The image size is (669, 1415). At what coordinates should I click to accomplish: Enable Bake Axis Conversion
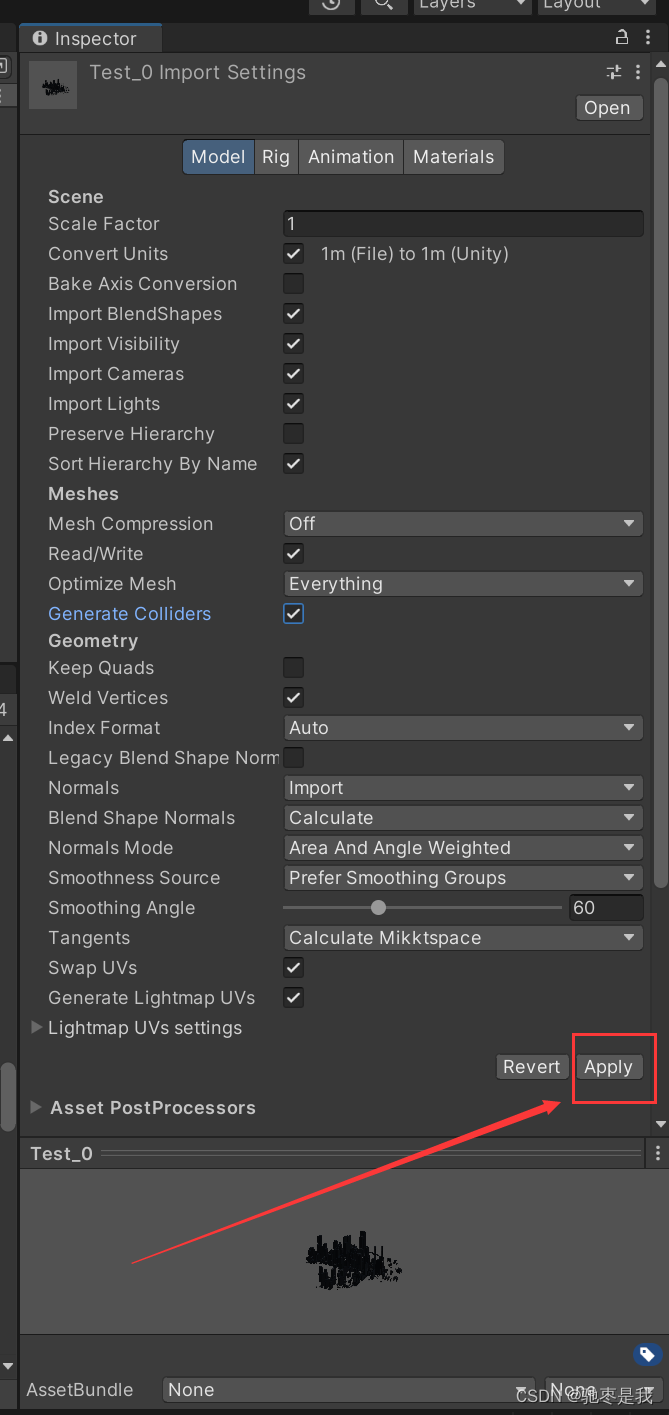(x=293, y=283)
